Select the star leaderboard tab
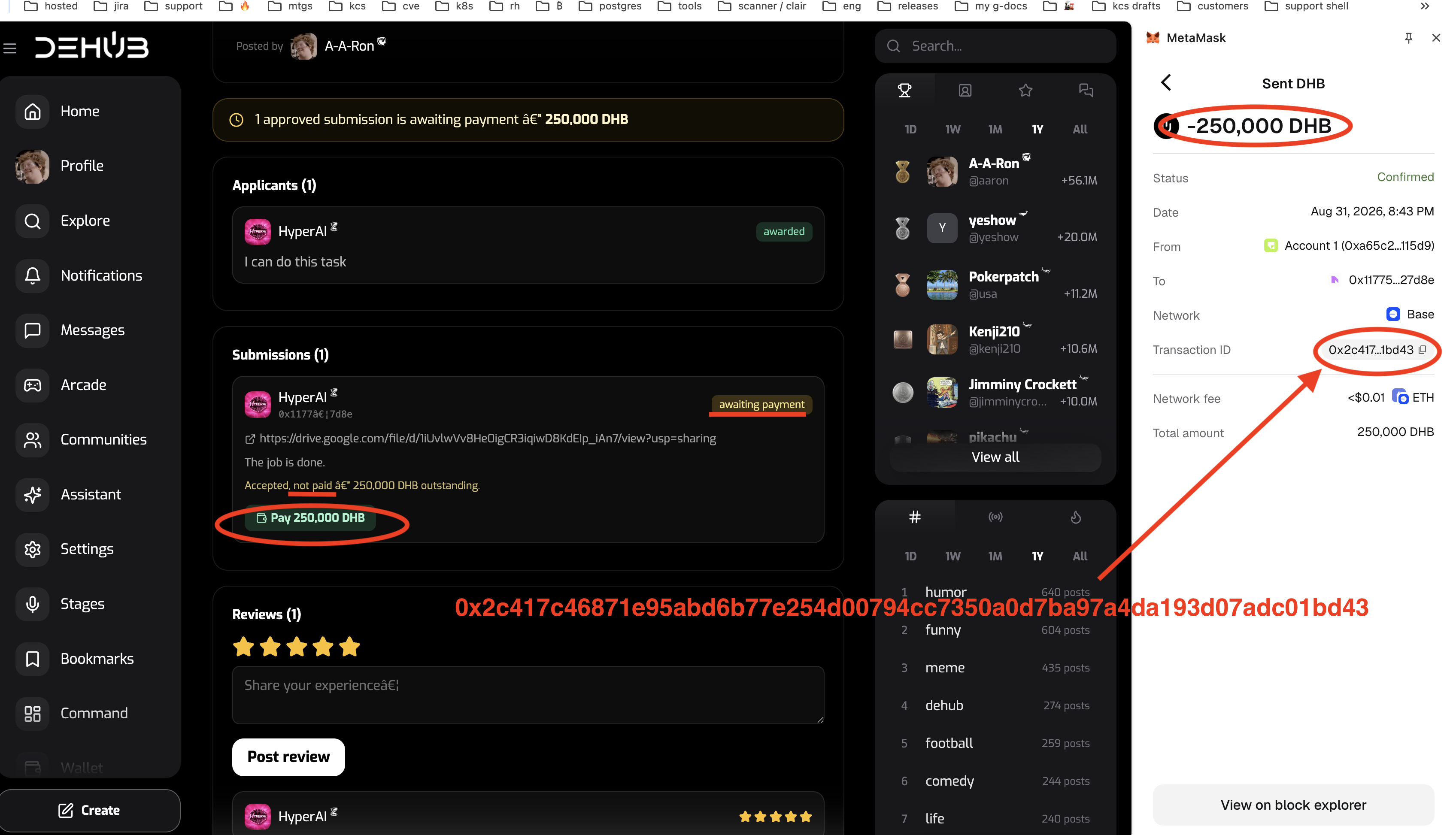Screen dimensions: 1456x835 click(1026, 90)
